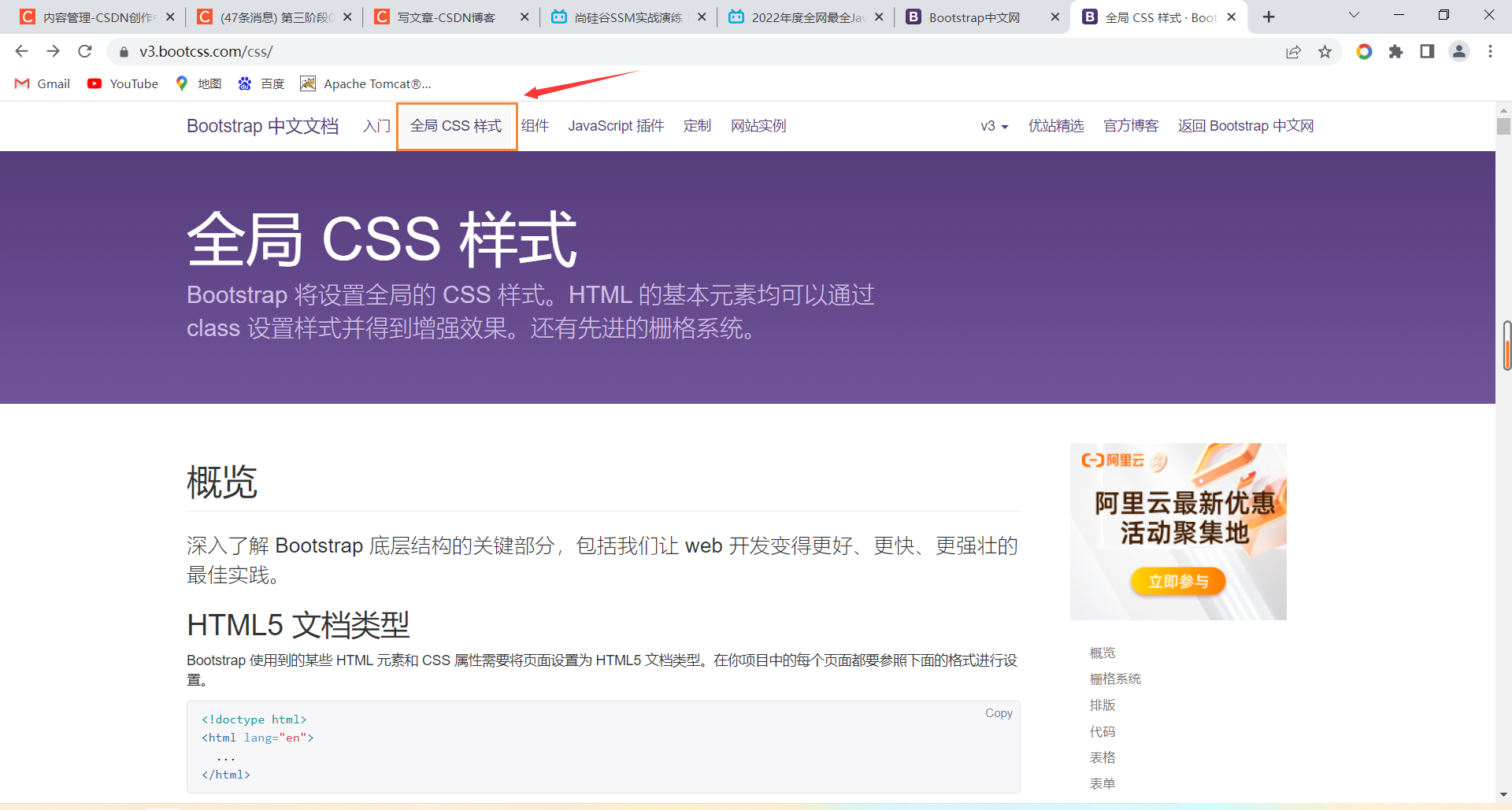The image size is (1512, 810).
Task: Open the Gmail bookmark
Action: [x=43, y=83]
